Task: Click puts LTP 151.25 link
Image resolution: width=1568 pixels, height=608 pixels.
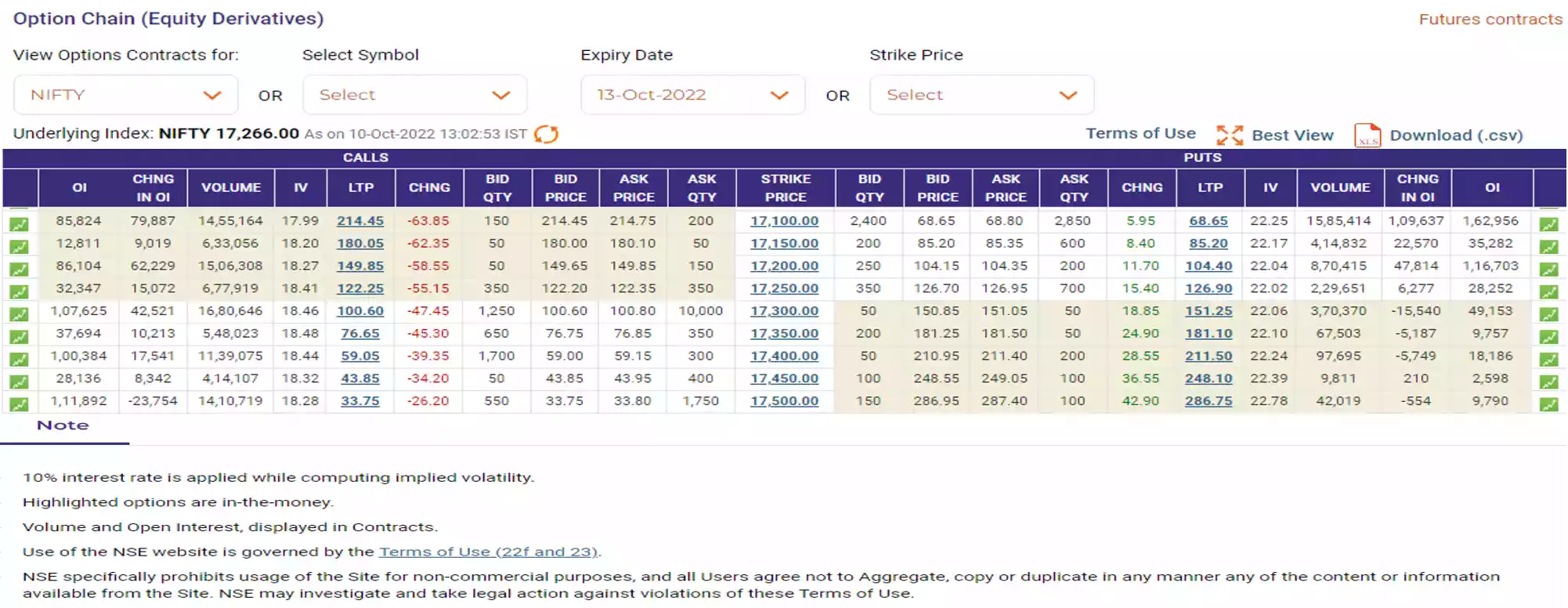Action: coord(1209,311)
